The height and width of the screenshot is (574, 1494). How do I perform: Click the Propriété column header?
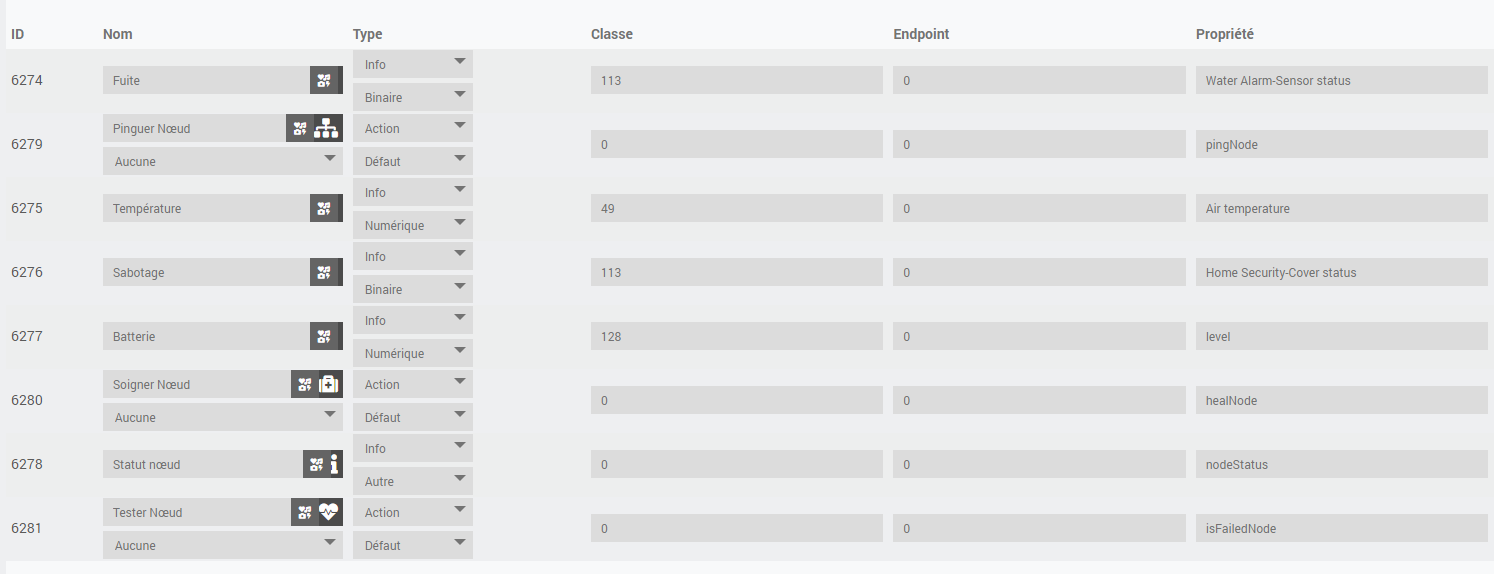pos(1225,34)
